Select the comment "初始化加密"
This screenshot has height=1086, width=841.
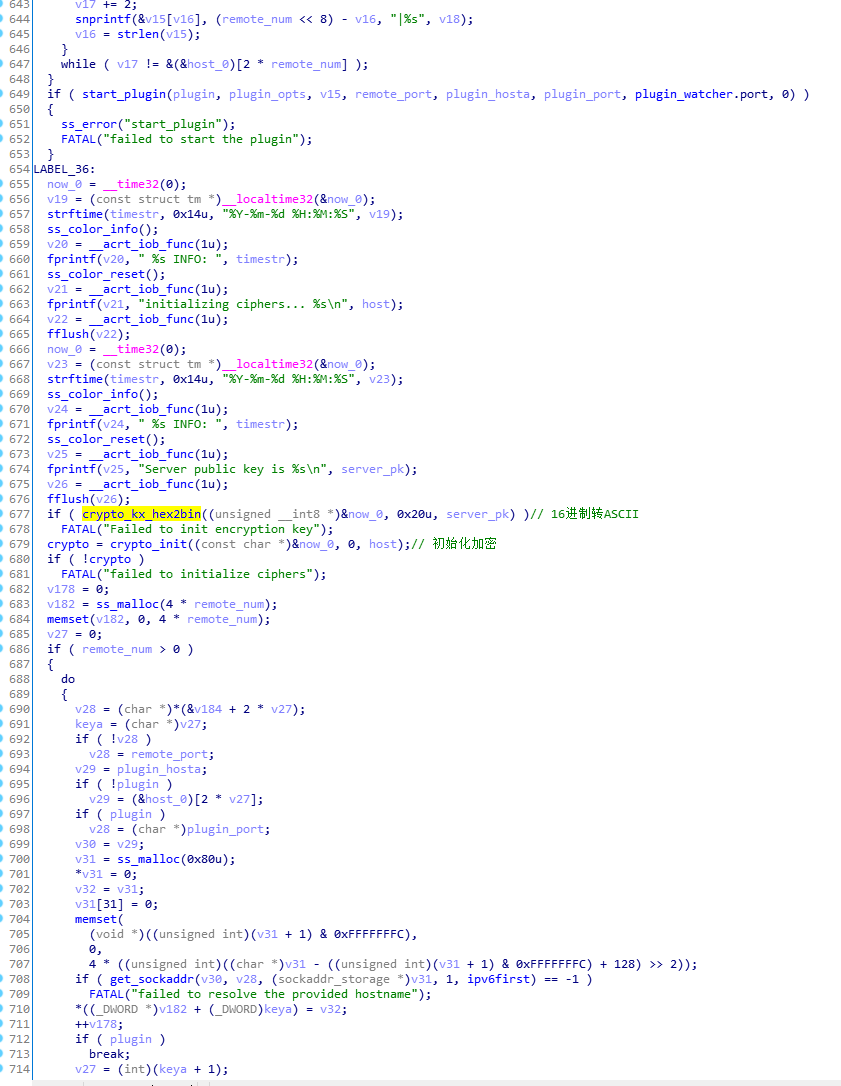coord(464,544)
